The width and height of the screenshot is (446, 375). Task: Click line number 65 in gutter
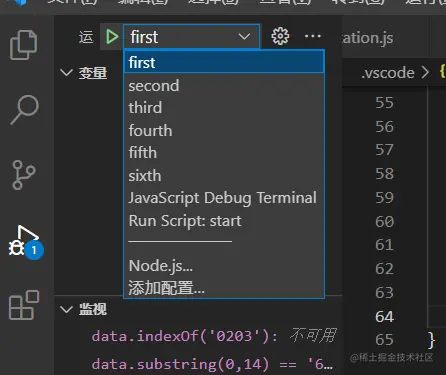tap(384, 340)
